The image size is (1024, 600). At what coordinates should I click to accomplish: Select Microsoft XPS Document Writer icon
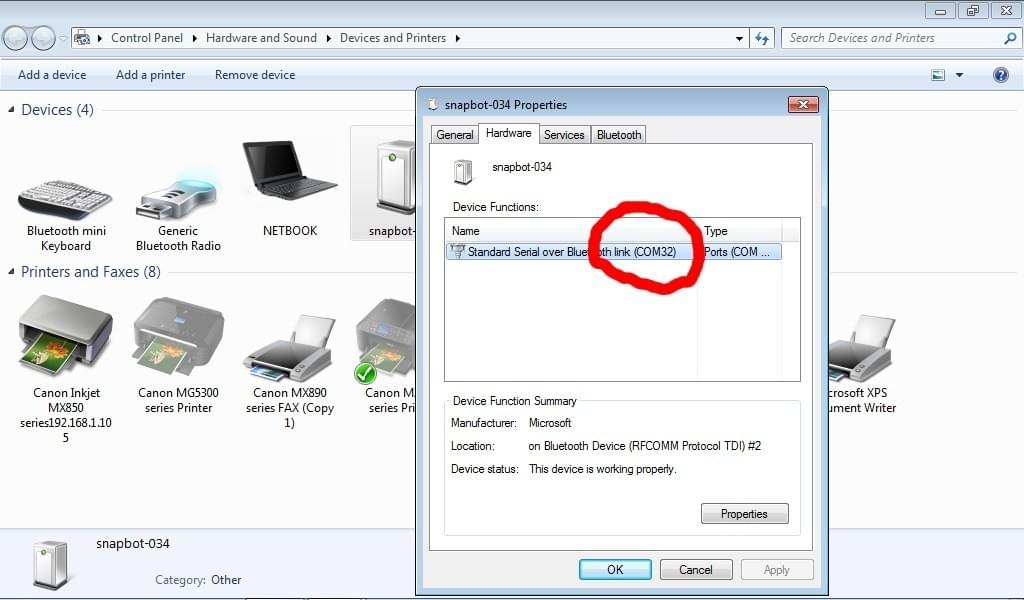coord(861,347)
